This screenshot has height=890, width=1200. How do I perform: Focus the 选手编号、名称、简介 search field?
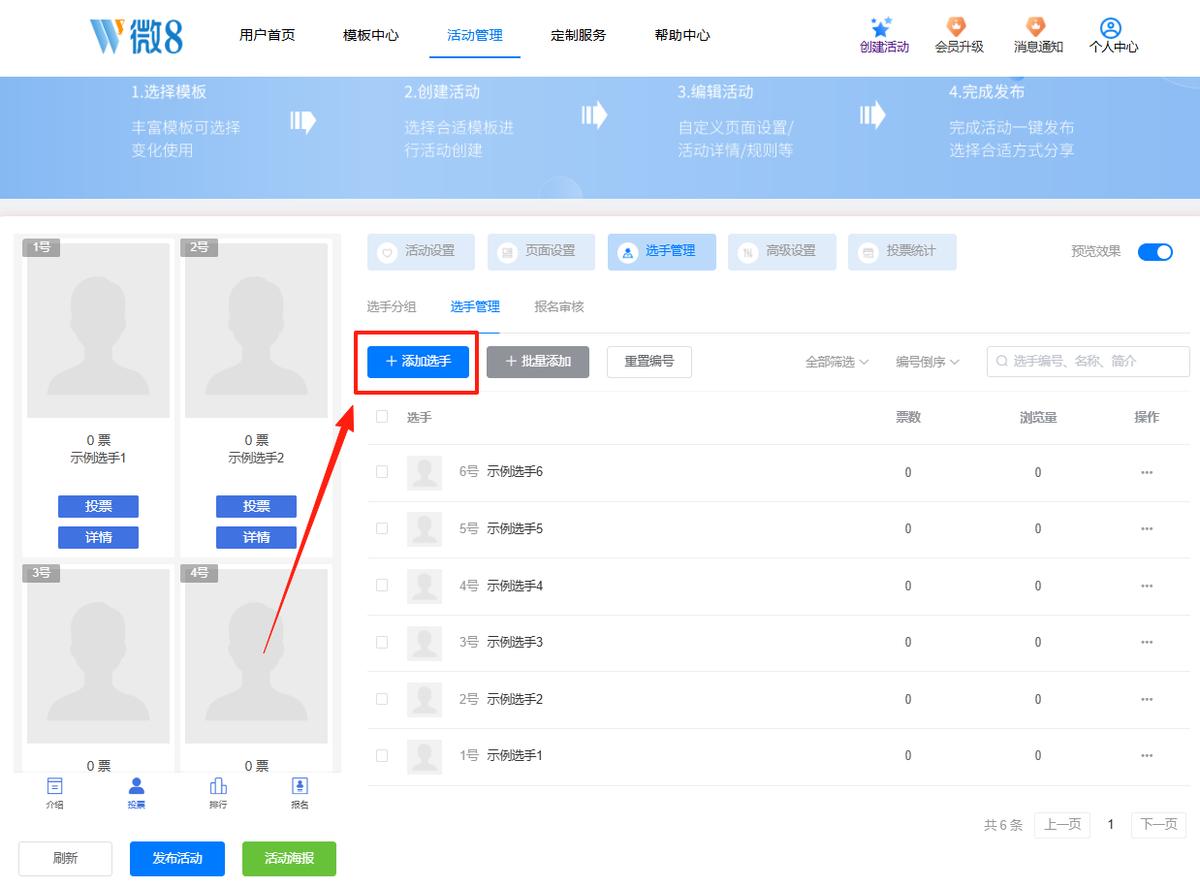(1088, 361)
